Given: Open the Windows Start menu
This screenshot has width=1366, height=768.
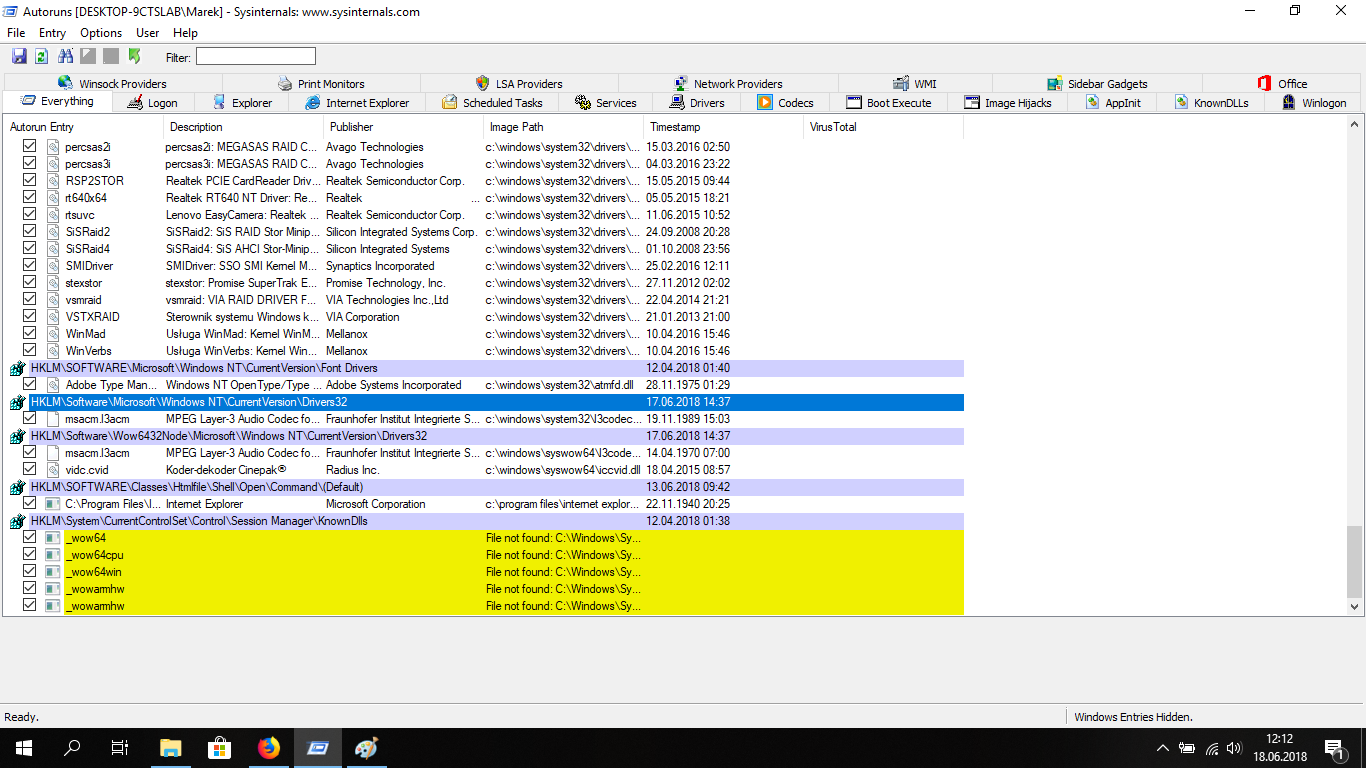Looking at the screenshot, I should (23, 748).
